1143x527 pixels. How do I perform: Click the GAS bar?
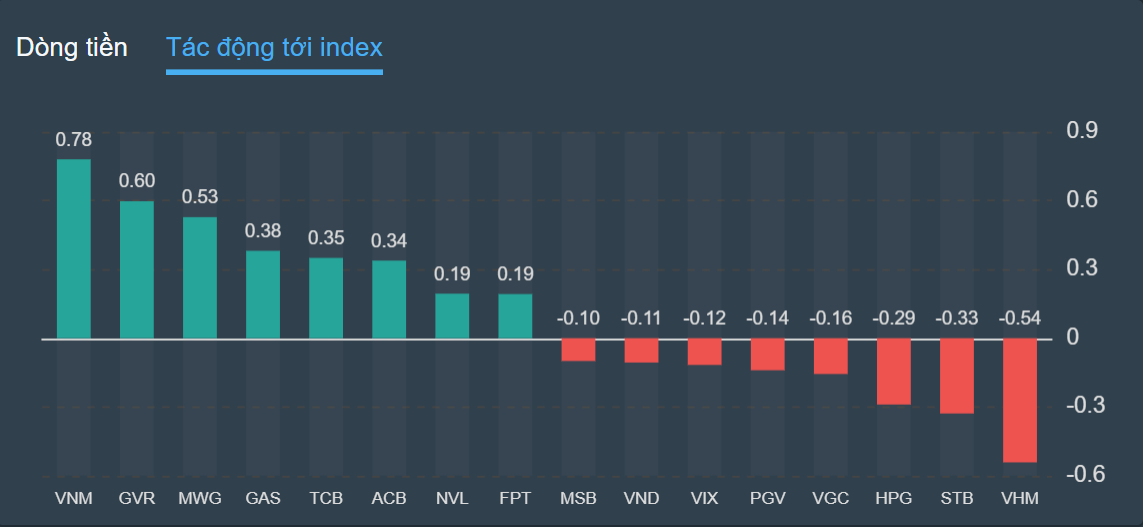pyautogui.click(x=263, y=295)
